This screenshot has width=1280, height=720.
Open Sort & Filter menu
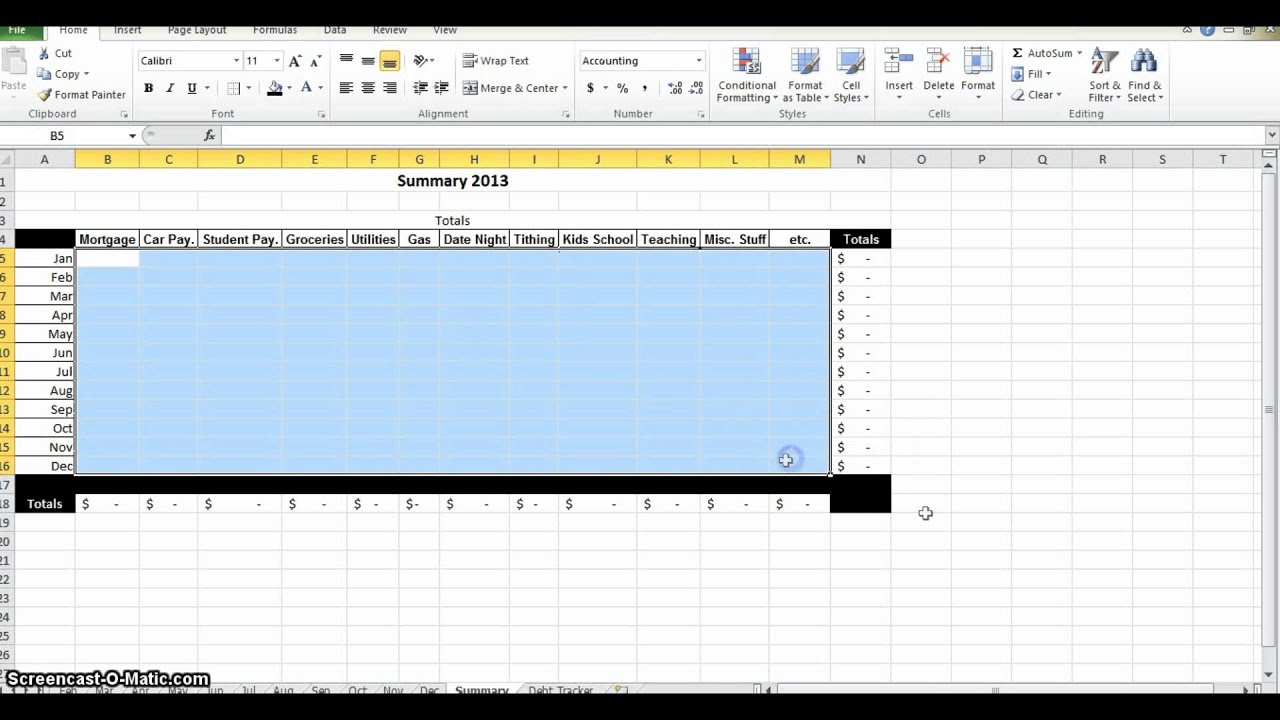[x=1105, y=75]
